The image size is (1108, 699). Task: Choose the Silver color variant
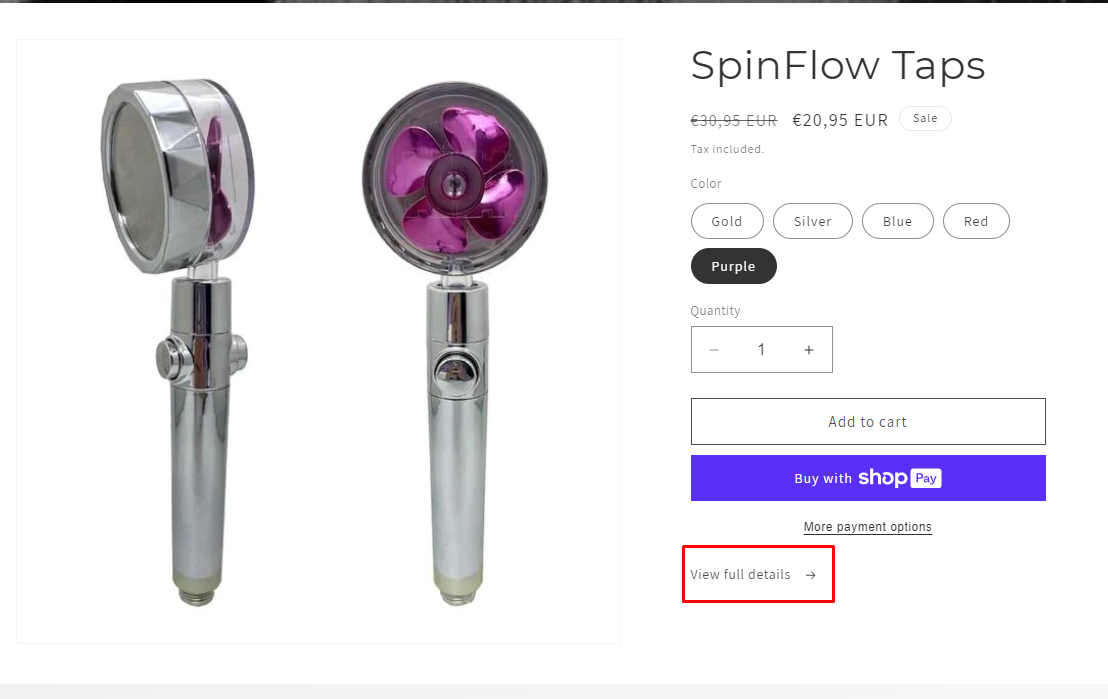coord(813,222)
